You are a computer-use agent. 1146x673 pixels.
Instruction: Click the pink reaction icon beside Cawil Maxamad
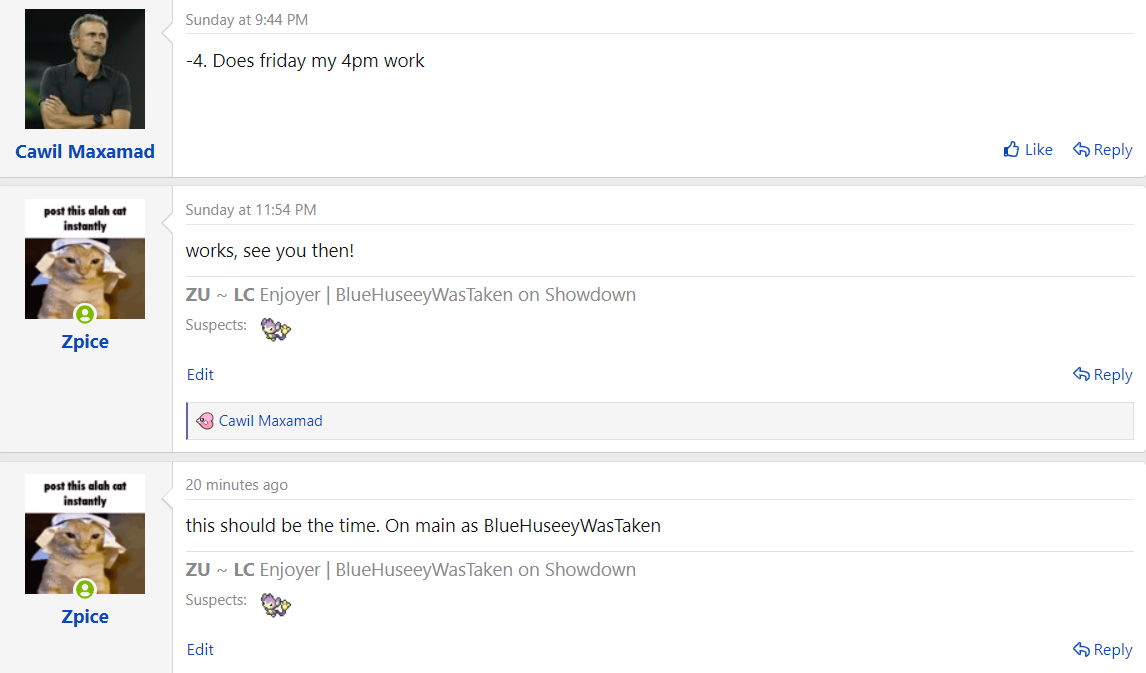click(205, 421)
